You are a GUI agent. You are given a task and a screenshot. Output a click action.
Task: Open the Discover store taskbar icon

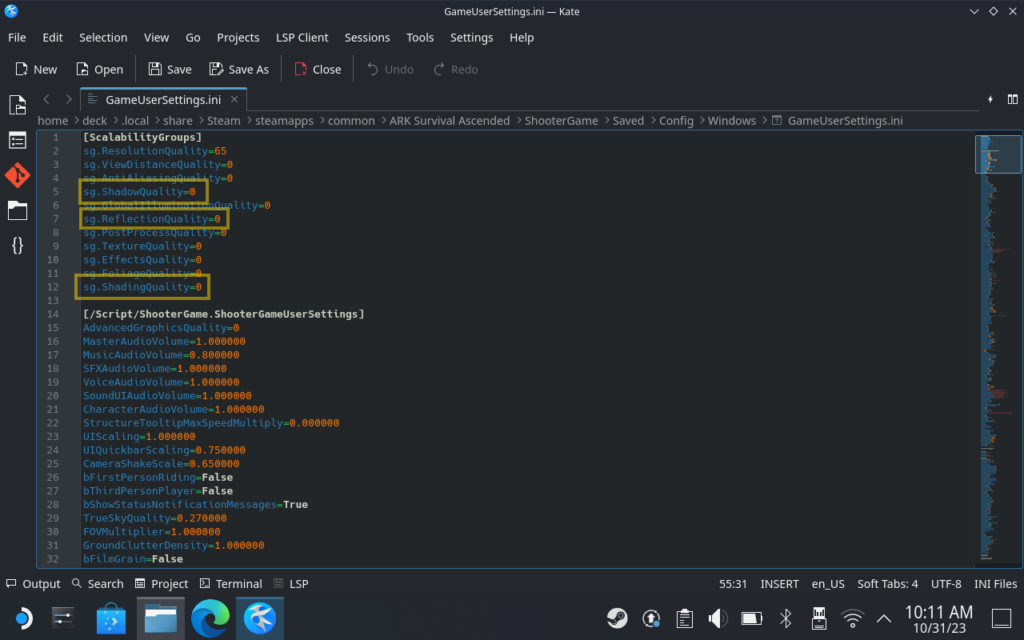point(111,618)
